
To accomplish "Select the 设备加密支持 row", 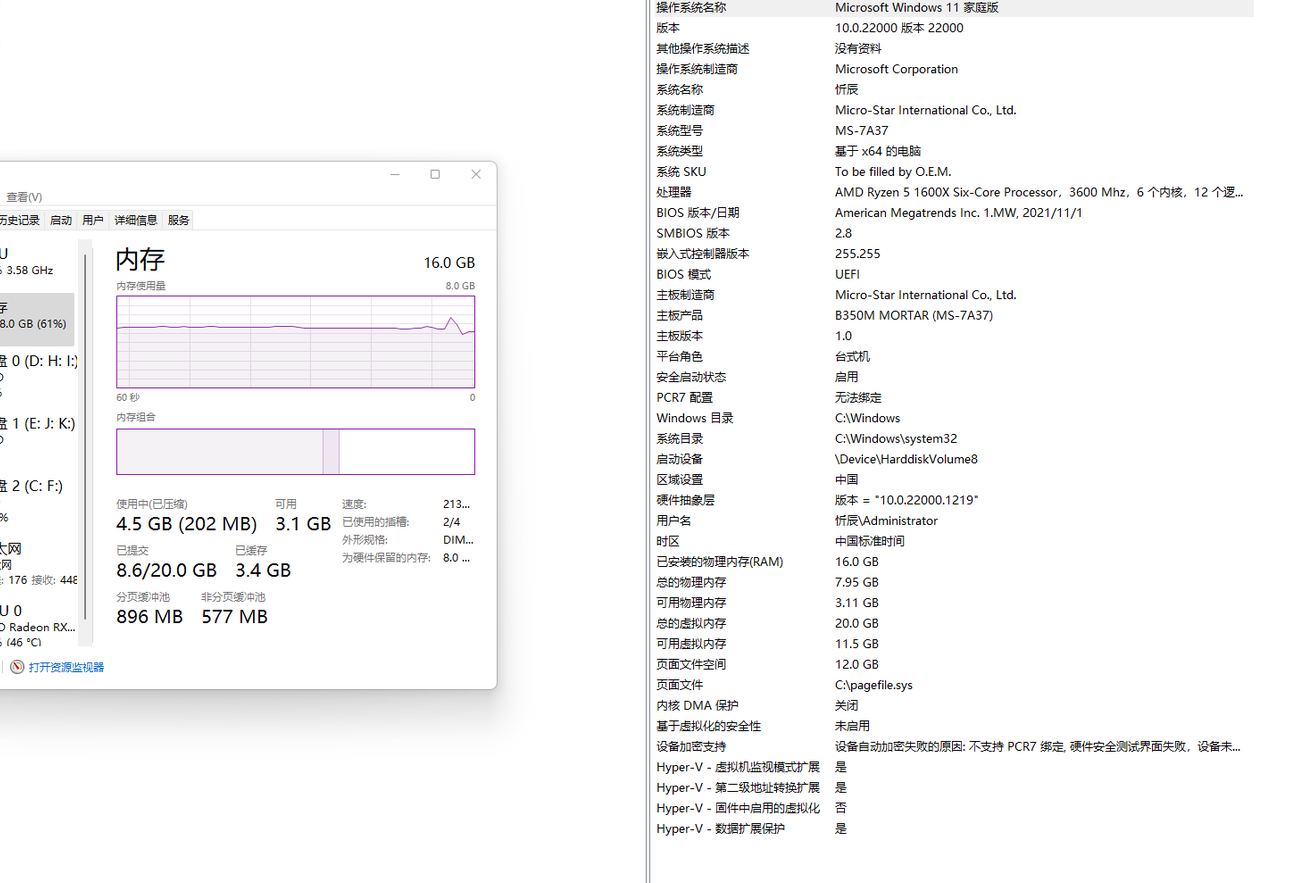I will [x=952, y=746].
